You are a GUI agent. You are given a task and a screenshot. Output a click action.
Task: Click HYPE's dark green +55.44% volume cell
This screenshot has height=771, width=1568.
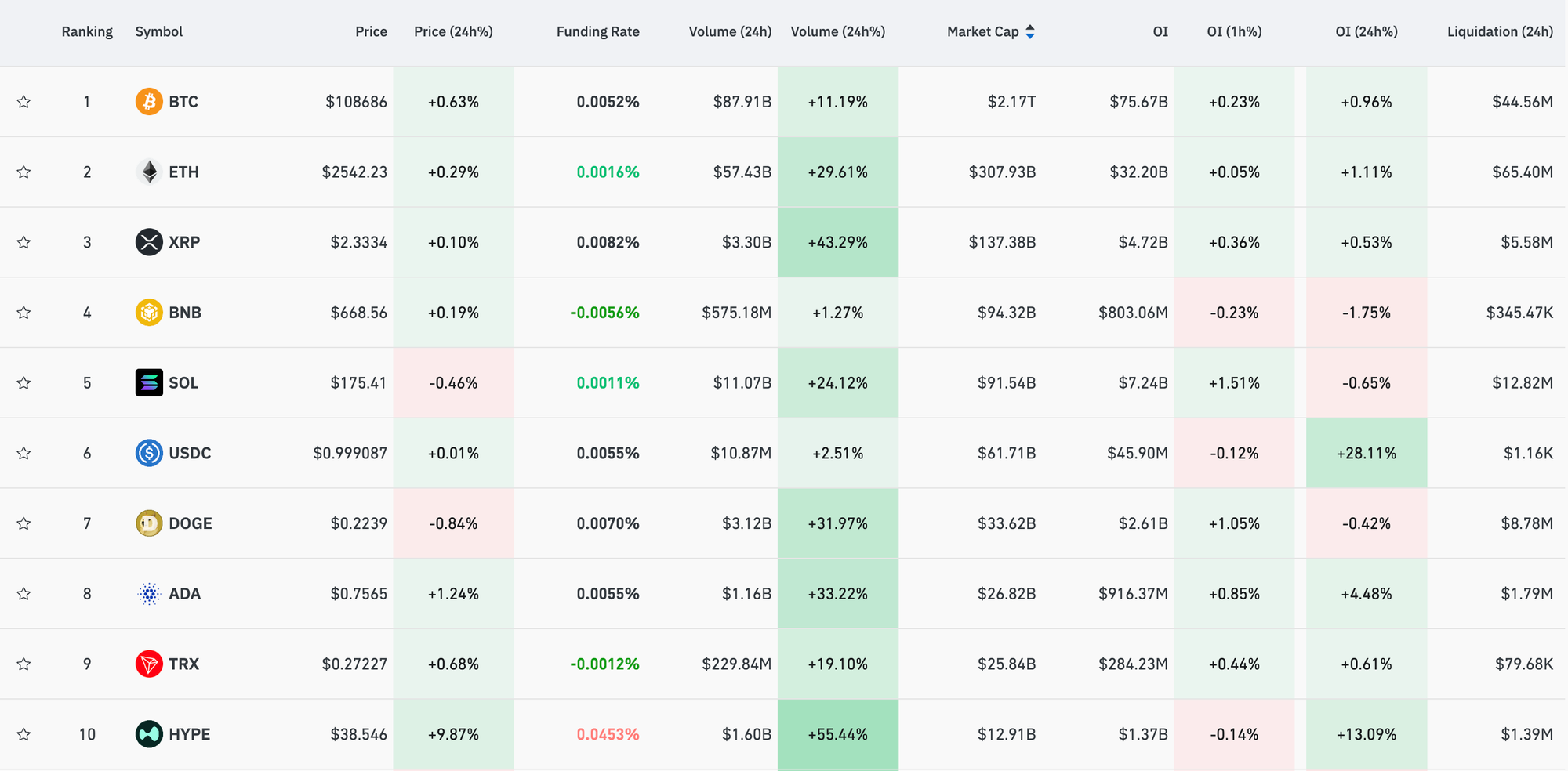pyautogui.click(x=837, y=734)
